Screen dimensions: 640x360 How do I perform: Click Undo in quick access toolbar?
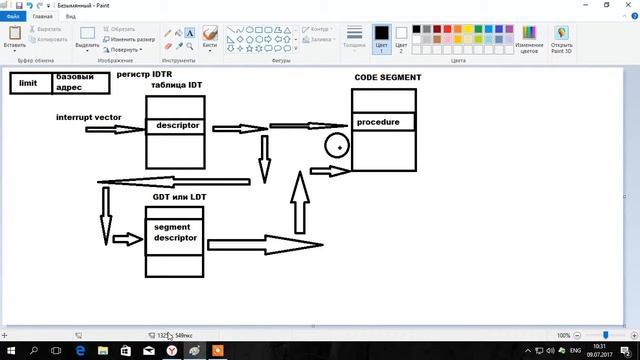[29, 6]
